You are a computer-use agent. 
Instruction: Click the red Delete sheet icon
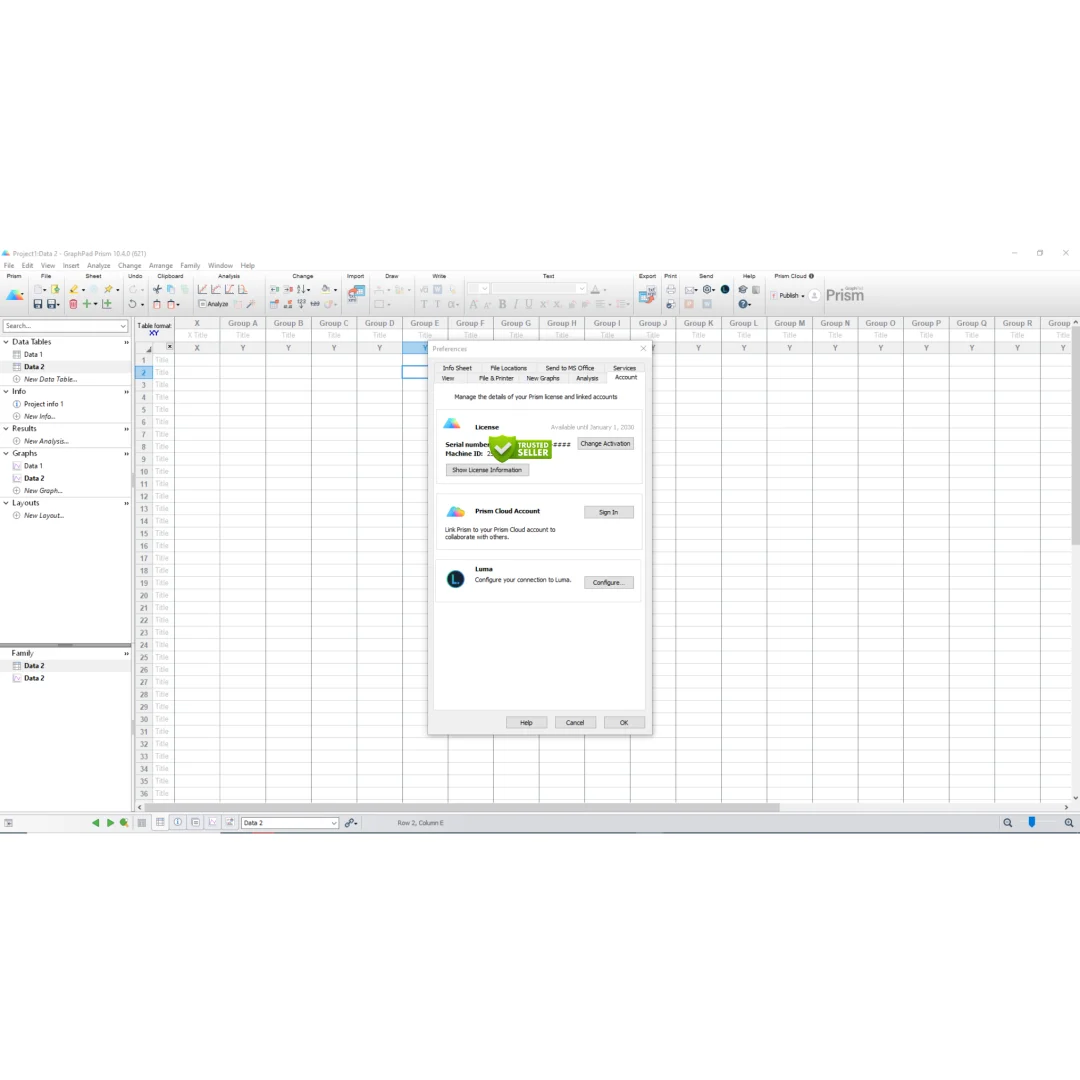coord(73,304)
